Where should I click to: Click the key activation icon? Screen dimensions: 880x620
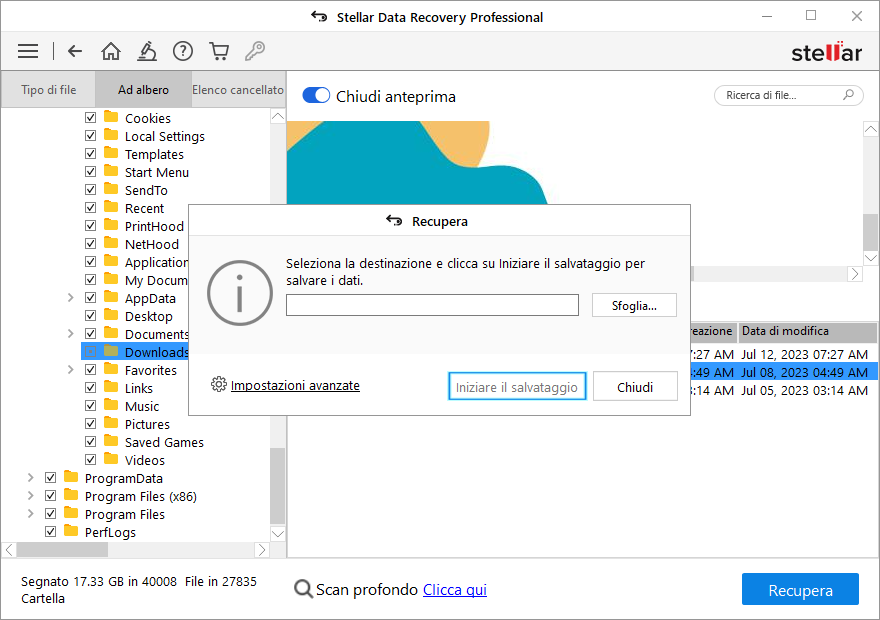255,51
